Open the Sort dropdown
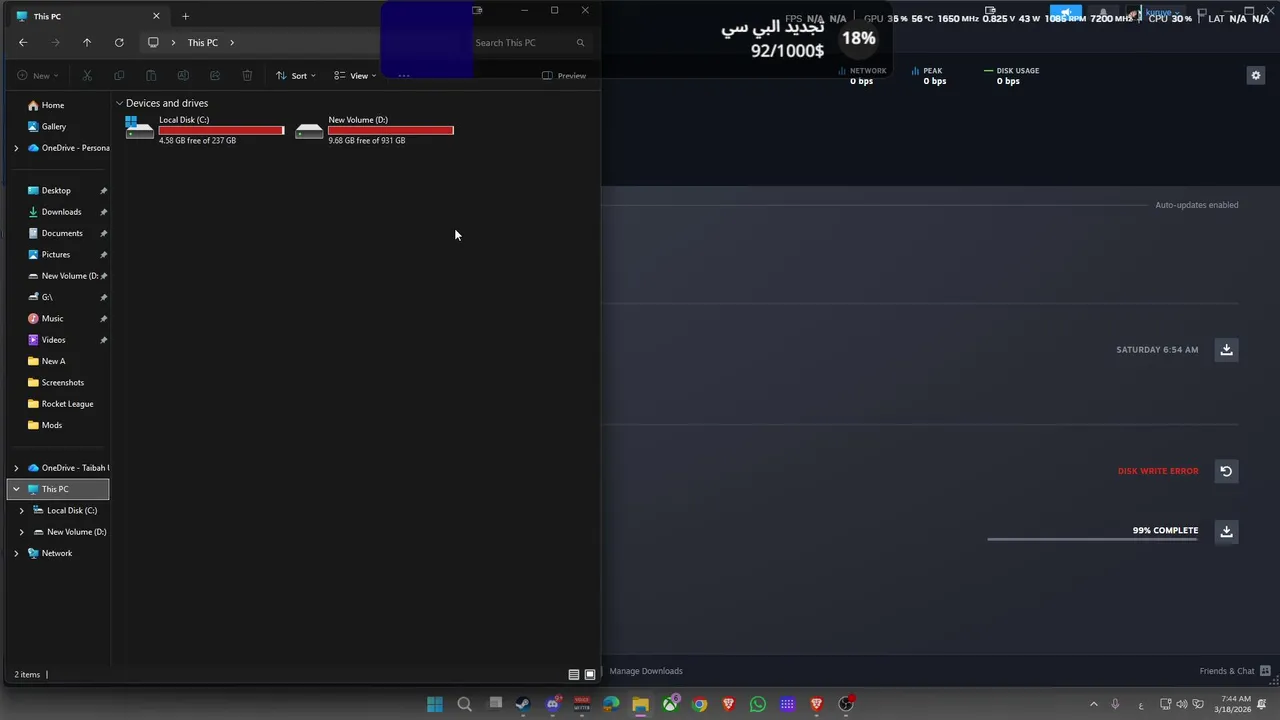Screen dimensions: 1280x720 coord(296,75)
